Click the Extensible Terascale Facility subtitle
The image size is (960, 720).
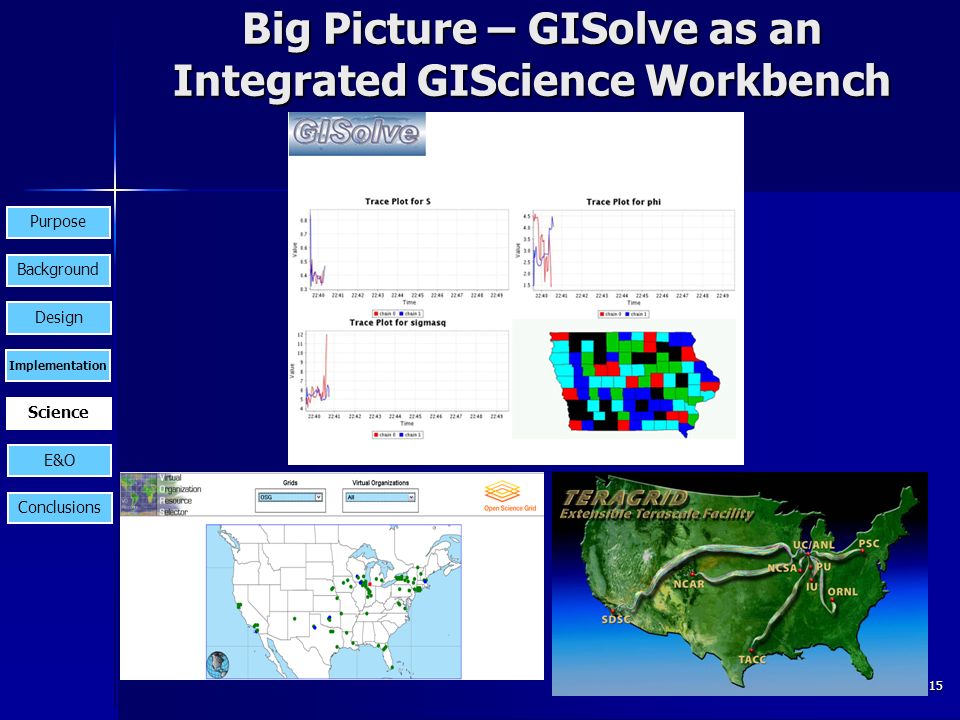pos(656,514)
